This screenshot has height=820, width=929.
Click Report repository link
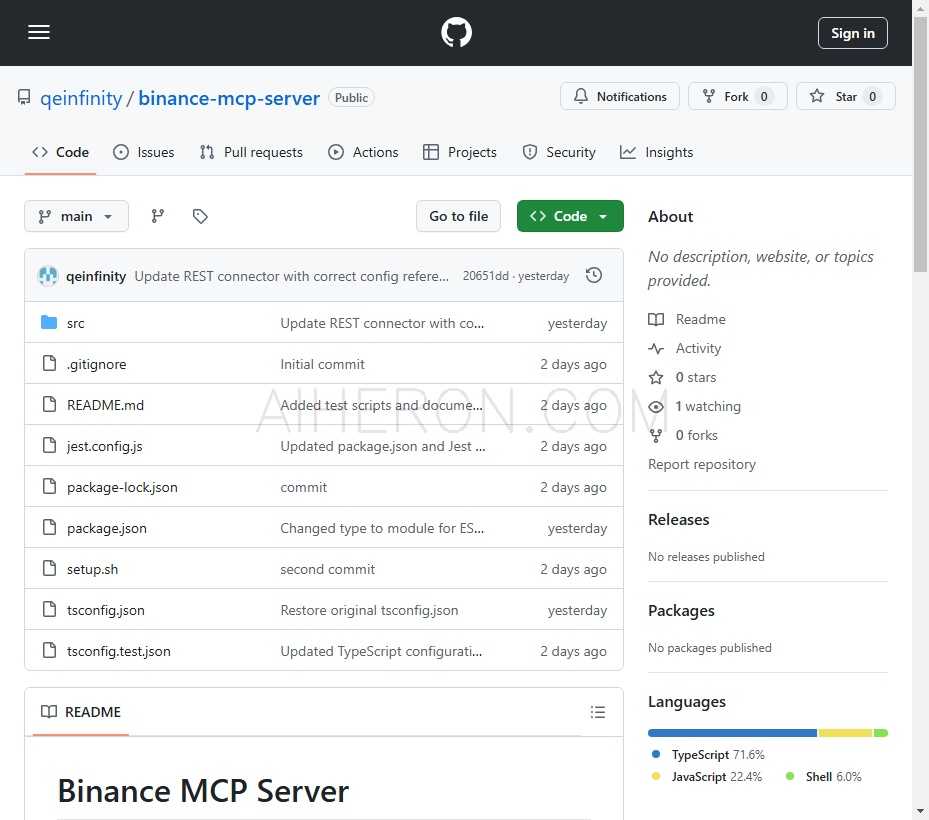(701, 464)
